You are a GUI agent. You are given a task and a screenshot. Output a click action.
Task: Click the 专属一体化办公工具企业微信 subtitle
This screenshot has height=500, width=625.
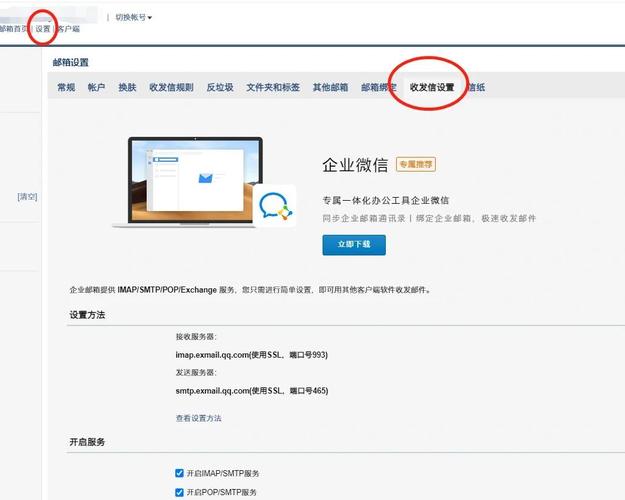[386, 200]
